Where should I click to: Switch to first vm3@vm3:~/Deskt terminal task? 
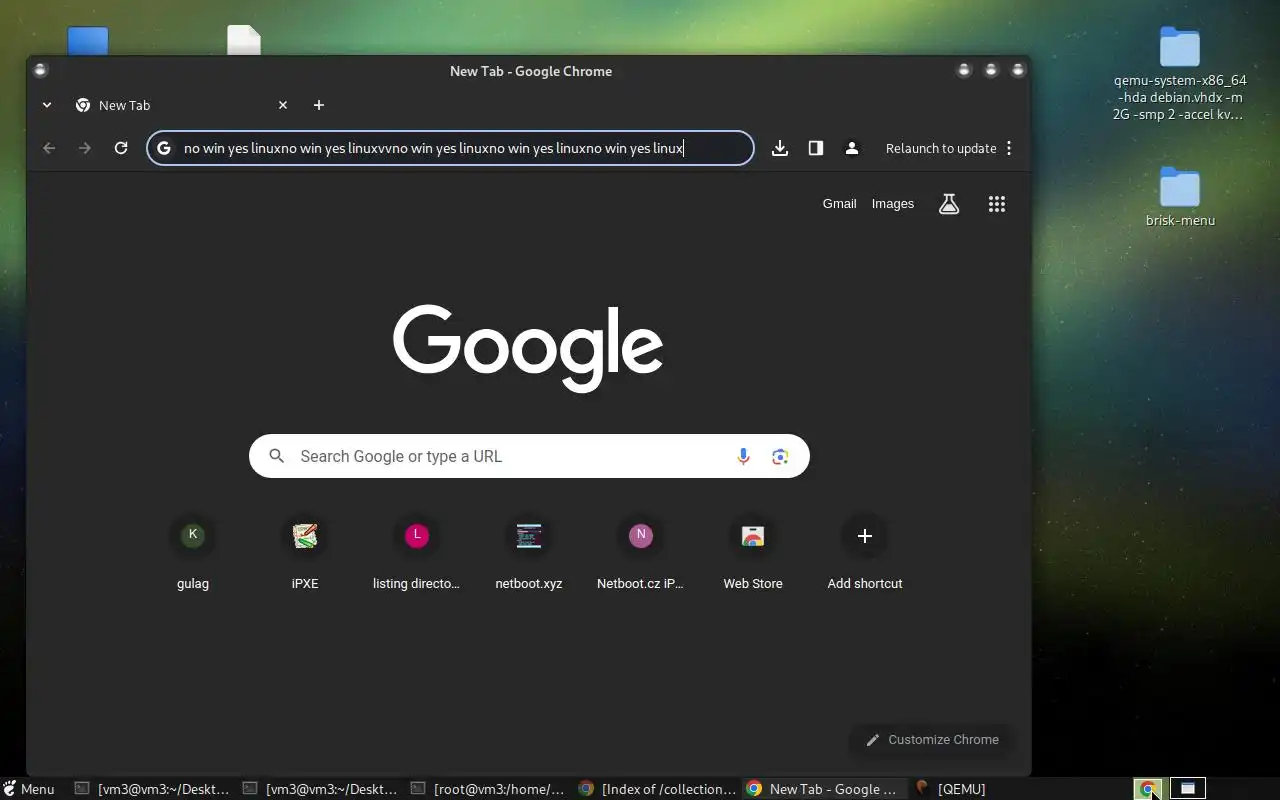pos(153,789)
